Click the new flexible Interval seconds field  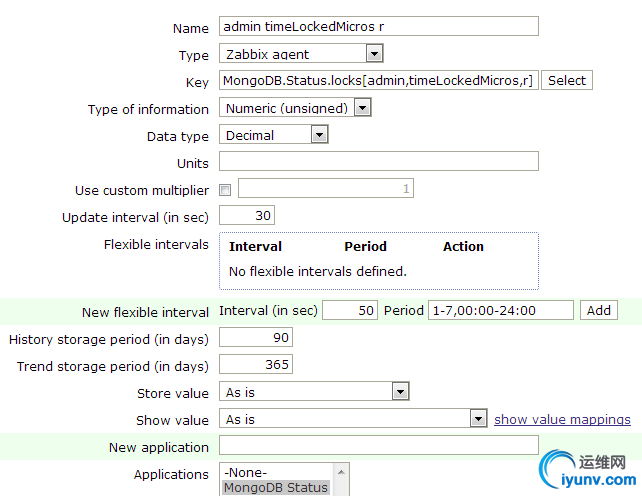click(350, 311)
